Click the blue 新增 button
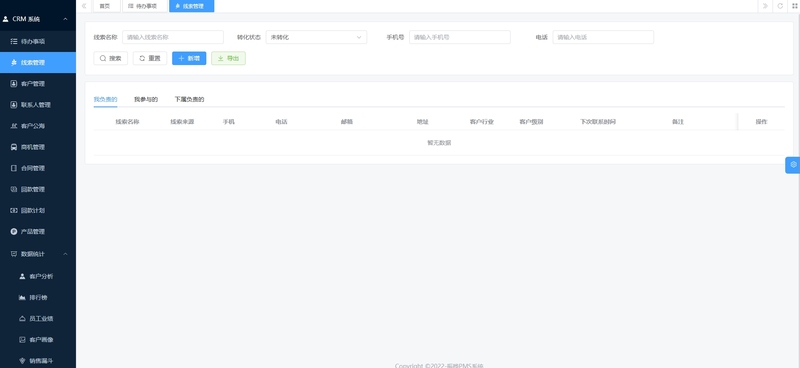Image resolution: width=800 pixels, height=368 pixels. click(x=189, y=58)
